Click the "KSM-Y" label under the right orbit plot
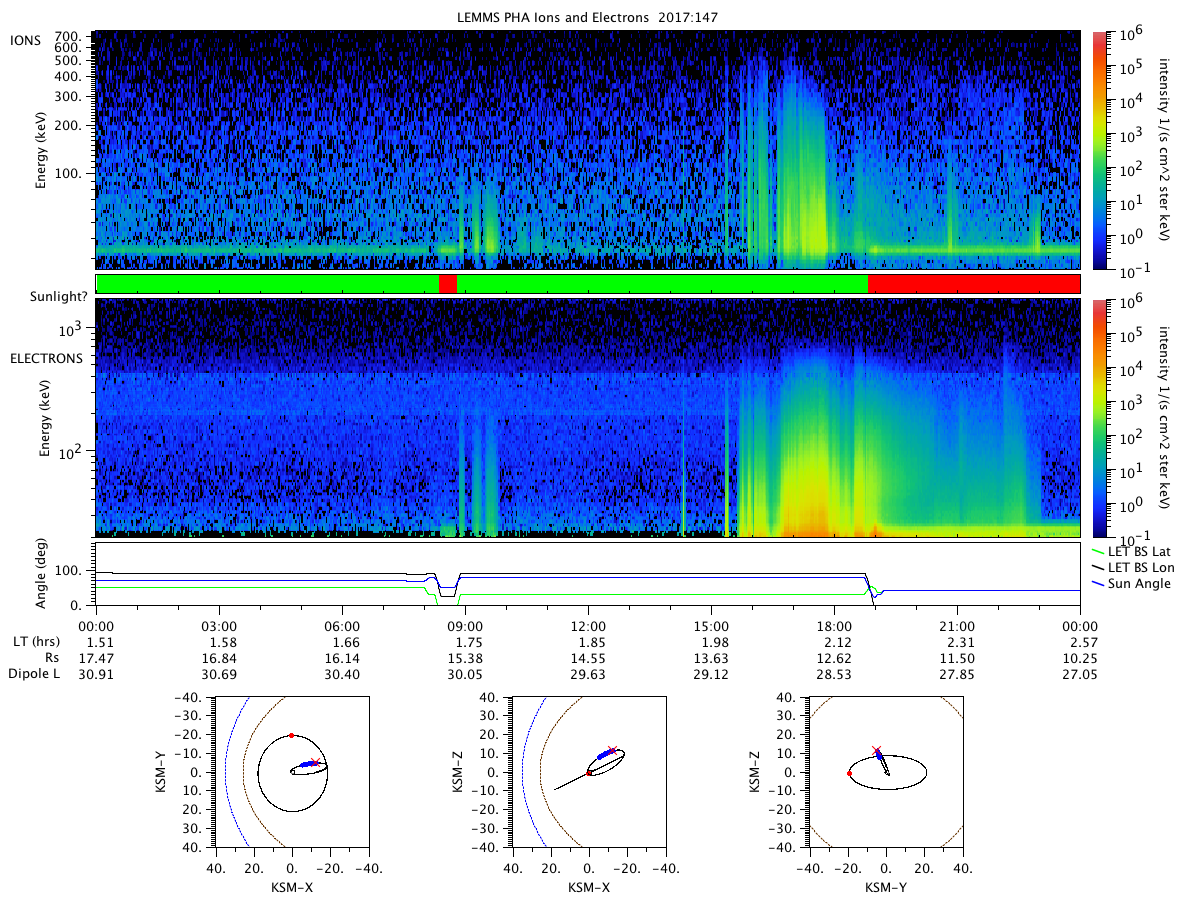Viewport: 1200px width, 900px height. [x=886, y=887]
